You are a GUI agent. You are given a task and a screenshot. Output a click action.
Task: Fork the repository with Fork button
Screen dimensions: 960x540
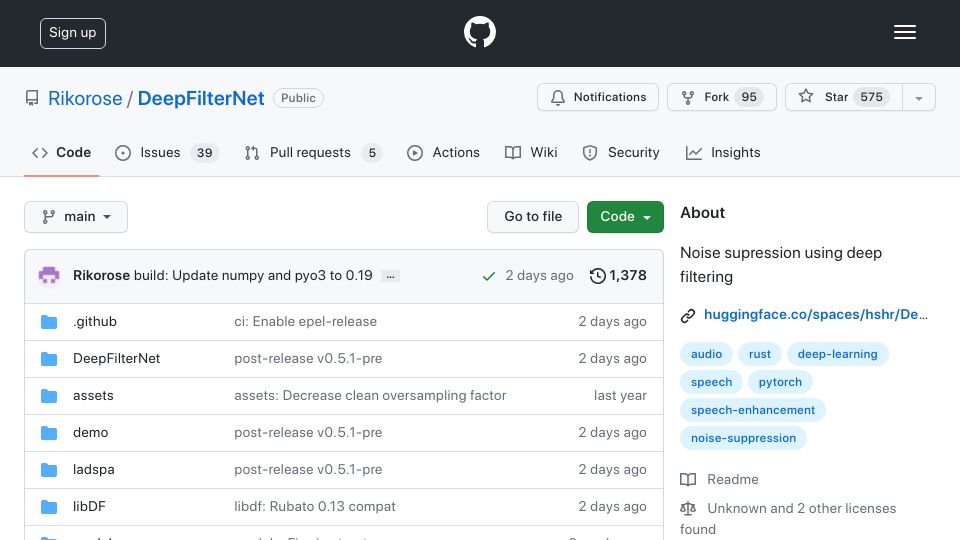(721, 97)
